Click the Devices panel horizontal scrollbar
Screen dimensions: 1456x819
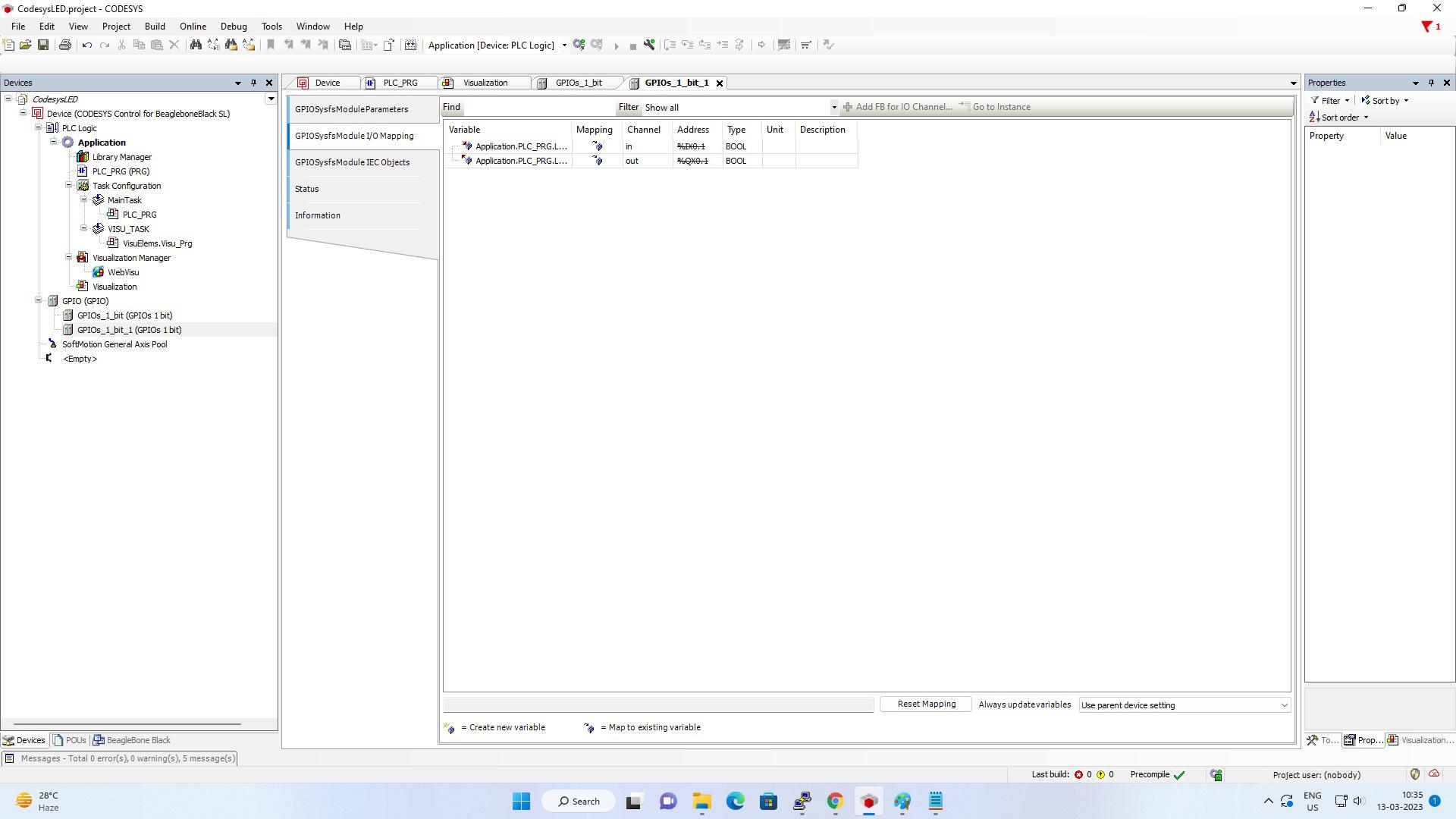tap(127, 724)
